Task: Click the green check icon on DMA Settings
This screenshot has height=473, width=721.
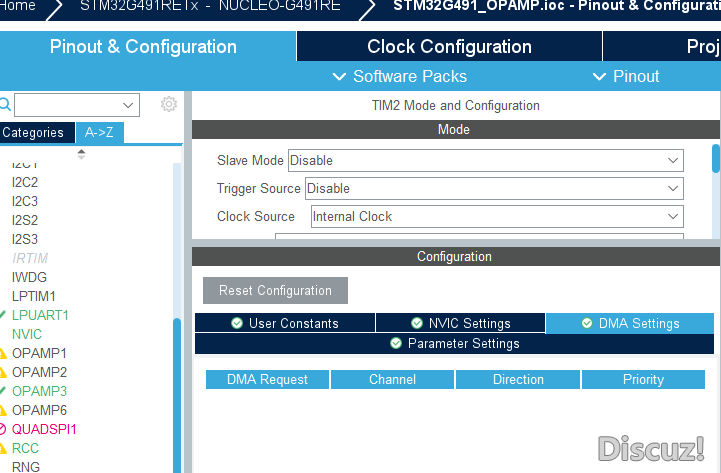Action: (x=587, y=323)
